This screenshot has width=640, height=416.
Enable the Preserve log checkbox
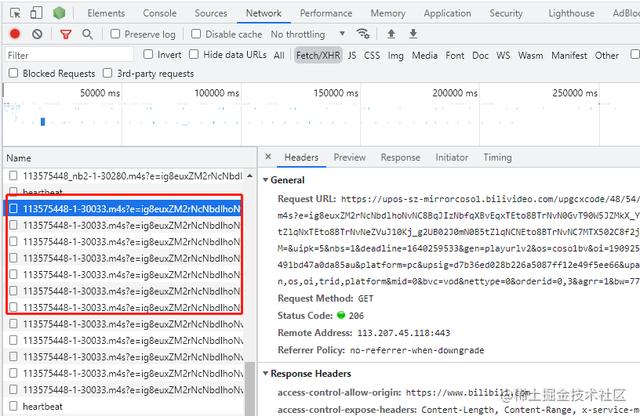pyautogui.click(x=116, y=34)
